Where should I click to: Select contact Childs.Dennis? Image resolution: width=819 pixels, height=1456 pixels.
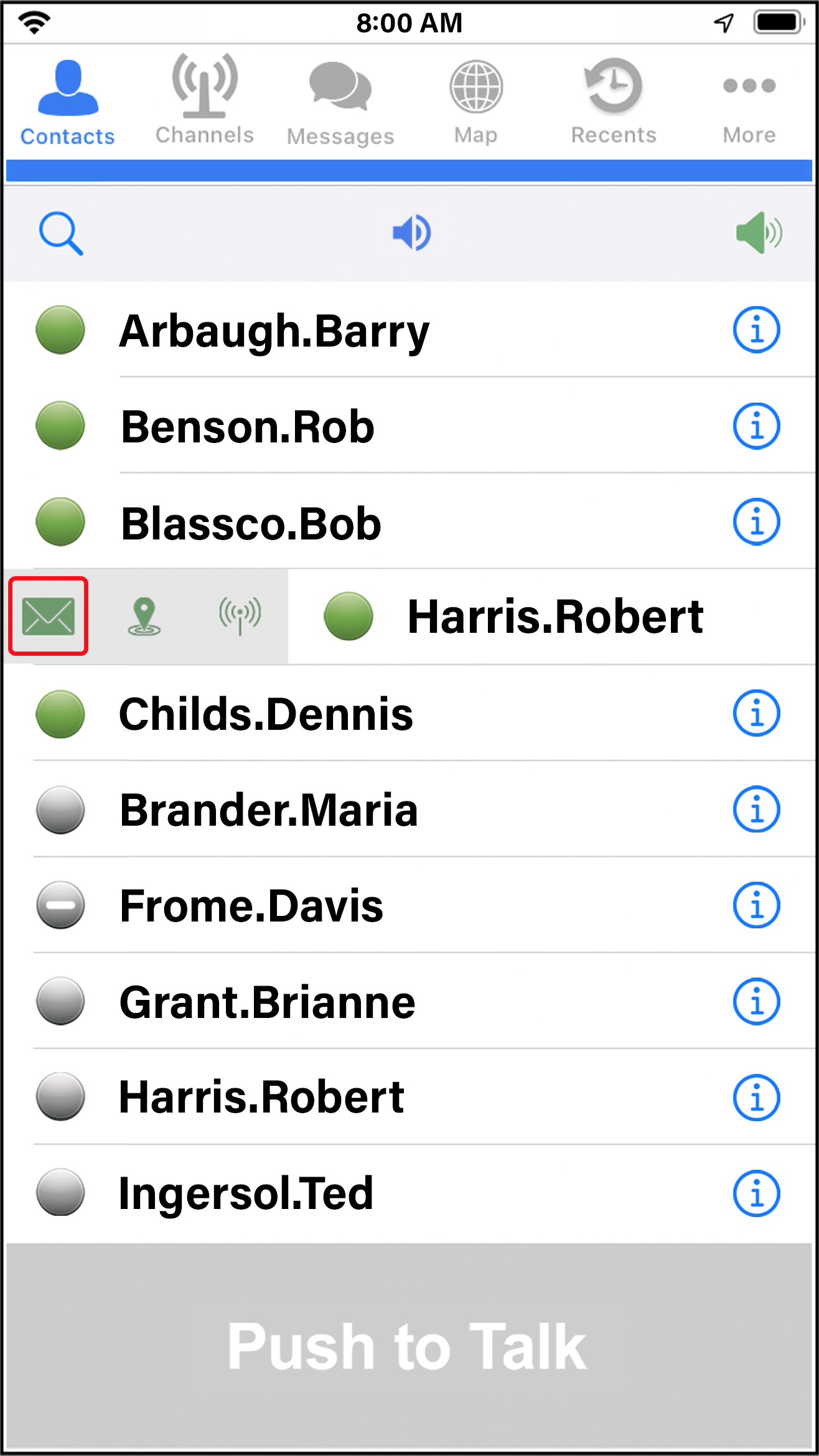click(266, 714)
